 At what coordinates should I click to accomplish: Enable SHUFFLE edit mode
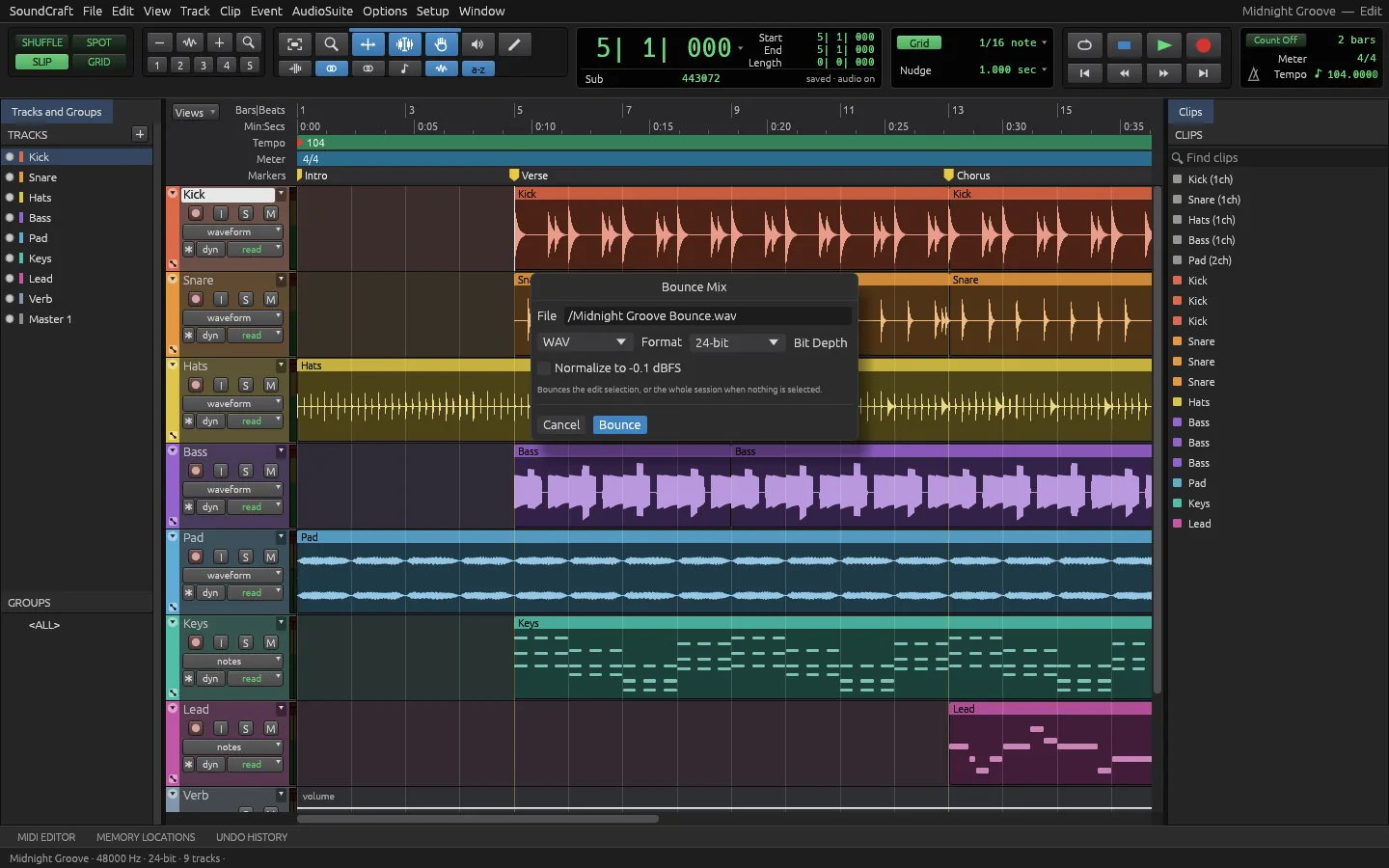pos(42,42)
